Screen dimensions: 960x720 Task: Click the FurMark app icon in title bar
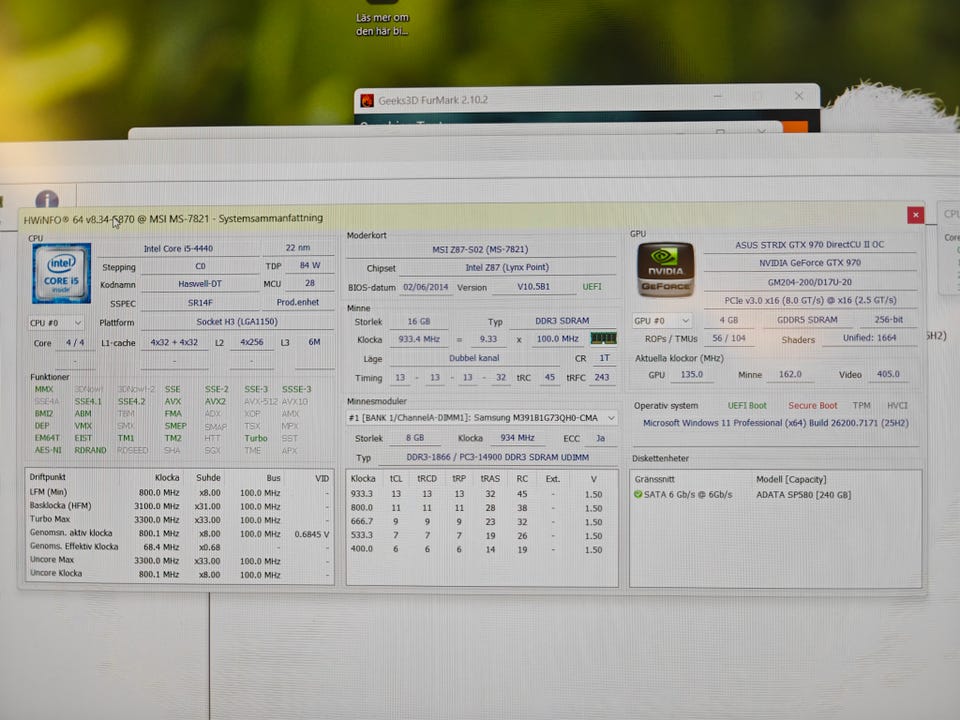coord(367,100)
